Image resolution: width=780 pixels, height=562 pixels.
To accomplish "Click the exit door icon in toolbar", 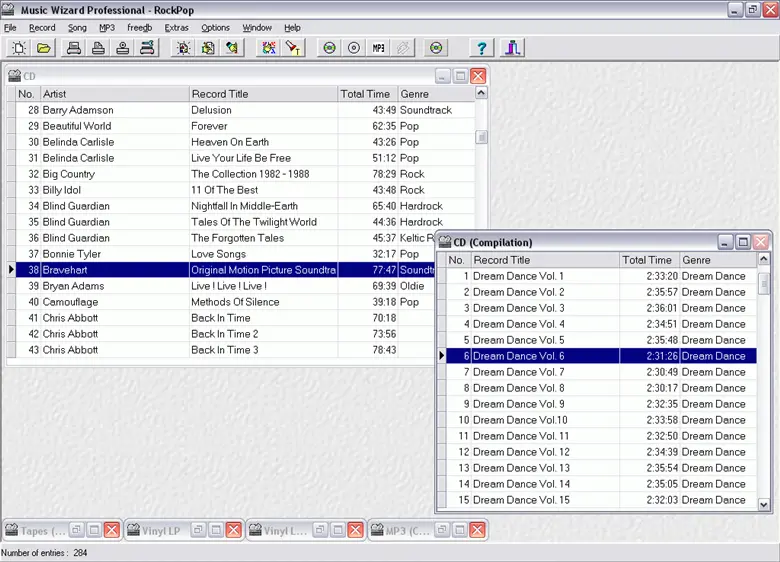I will (511, 48).
